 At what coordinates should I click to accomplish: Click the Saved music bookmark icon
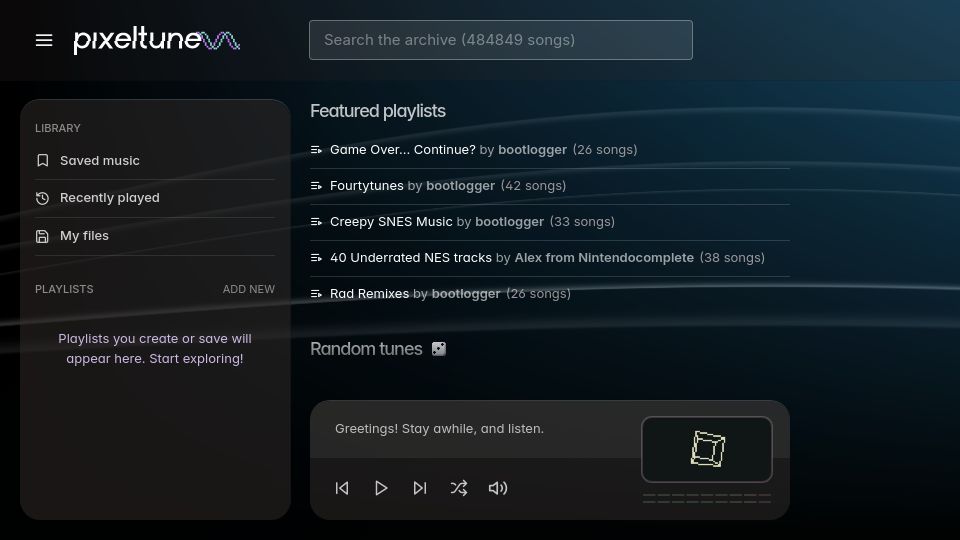click(x=42, y=160)
